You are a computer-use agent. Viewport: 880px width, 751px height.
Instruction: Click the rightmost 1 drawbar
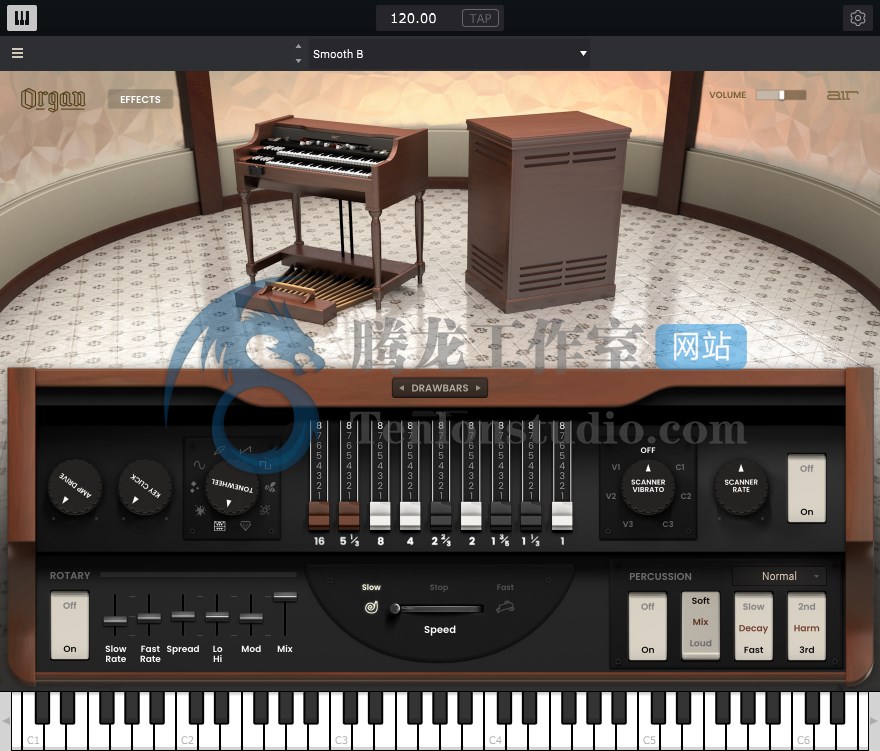pos(562,516)
